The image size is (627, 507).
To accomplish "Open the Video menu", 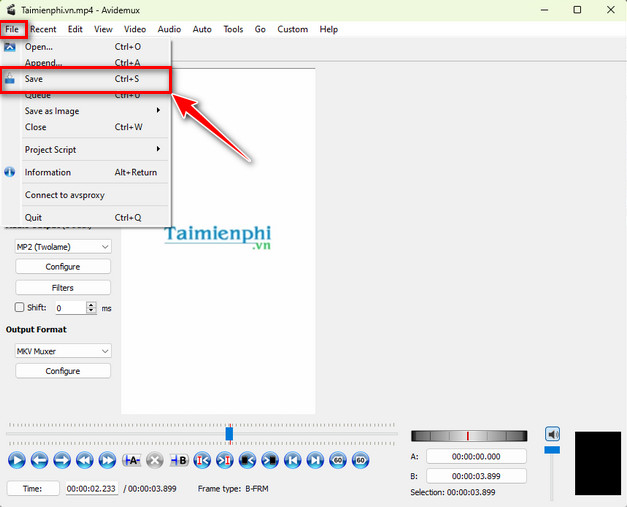I will point(135,29).
